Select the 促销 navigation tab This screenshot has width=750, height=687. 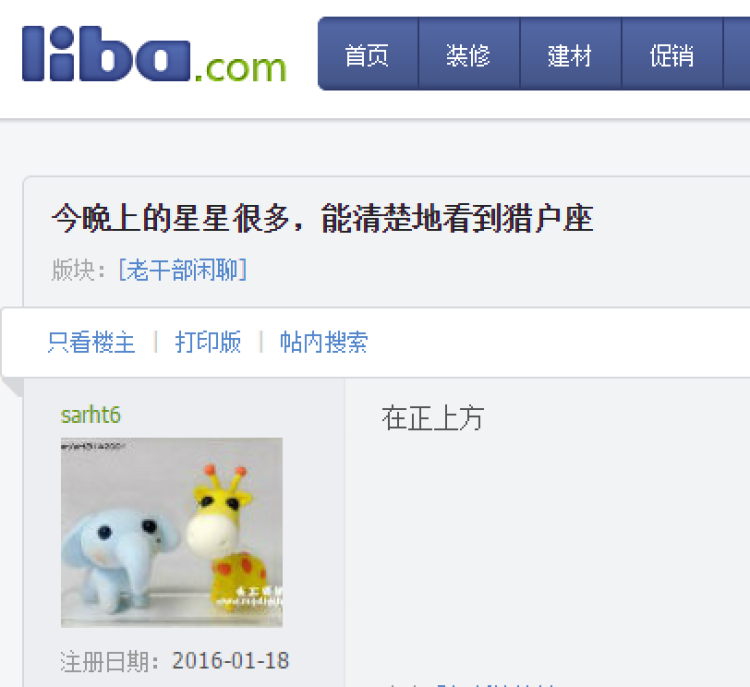tap(672, 54)
